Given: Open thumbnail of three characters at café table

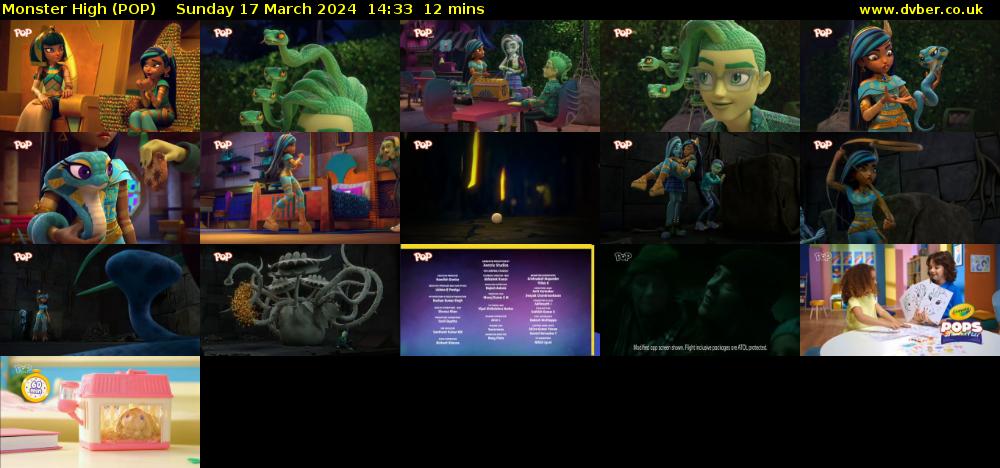Looking at the screenshot, I should (499, 76).
